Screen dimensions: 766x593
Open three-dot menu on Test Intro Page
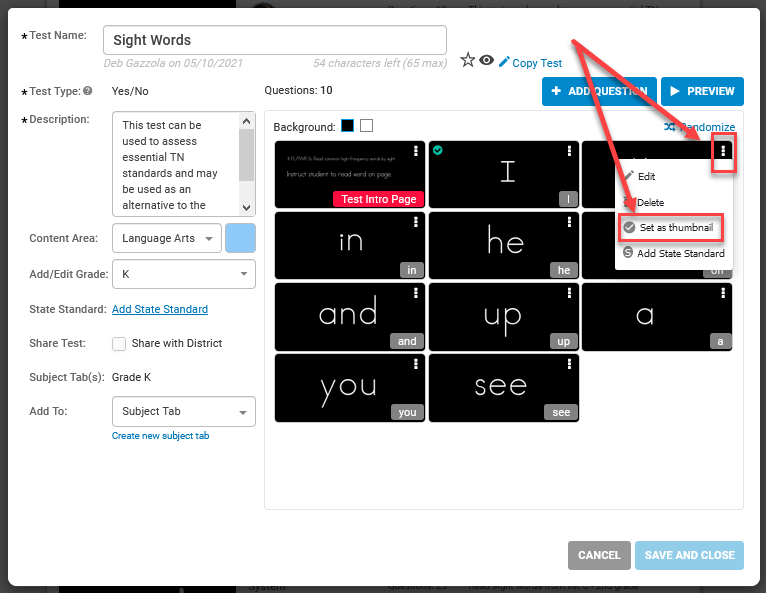pos(416,151)
